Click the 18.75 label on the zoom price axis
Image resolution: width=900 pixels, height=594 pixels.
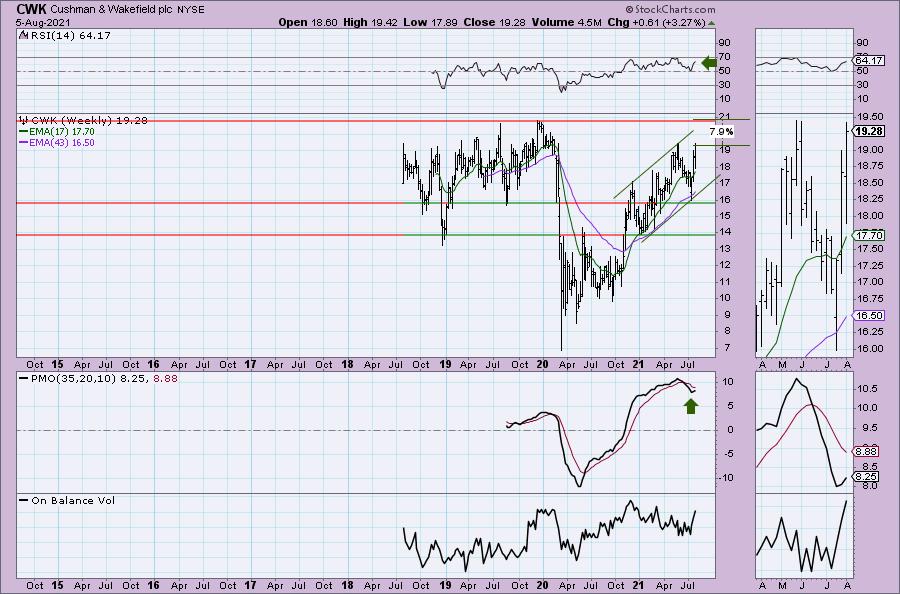(x=869, y=166)
